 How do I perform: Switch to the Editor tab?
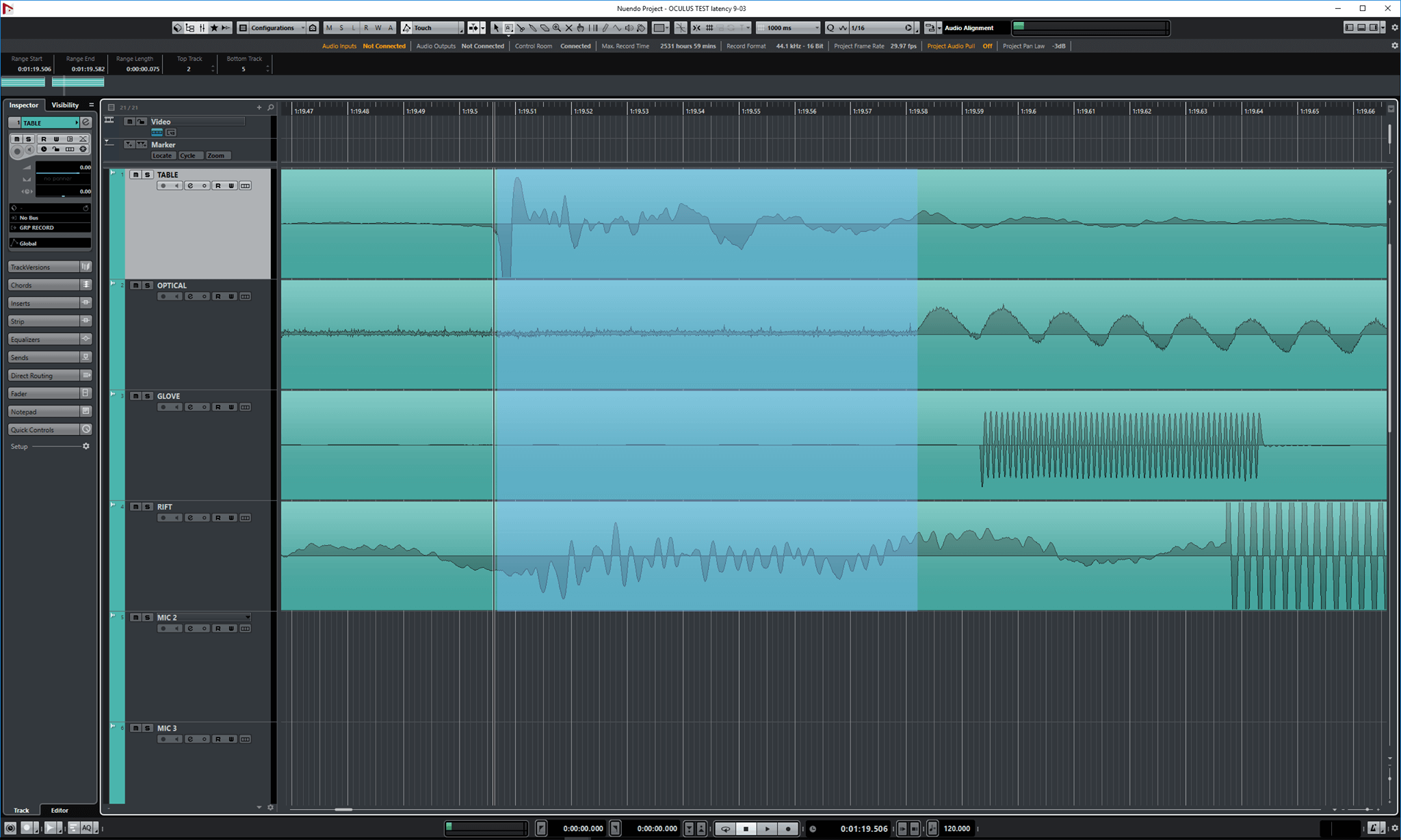point(60,811)
